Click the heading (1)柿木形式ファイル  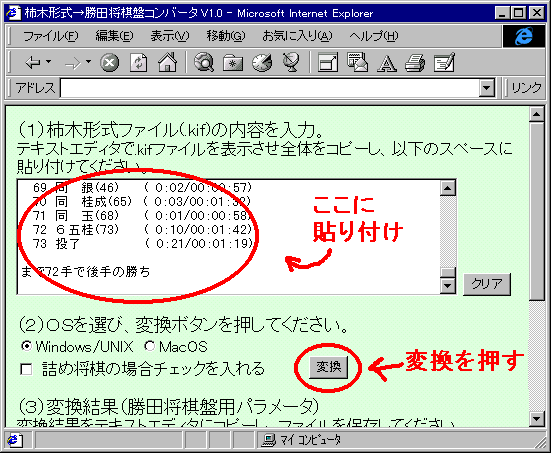[x=170, y=130]
